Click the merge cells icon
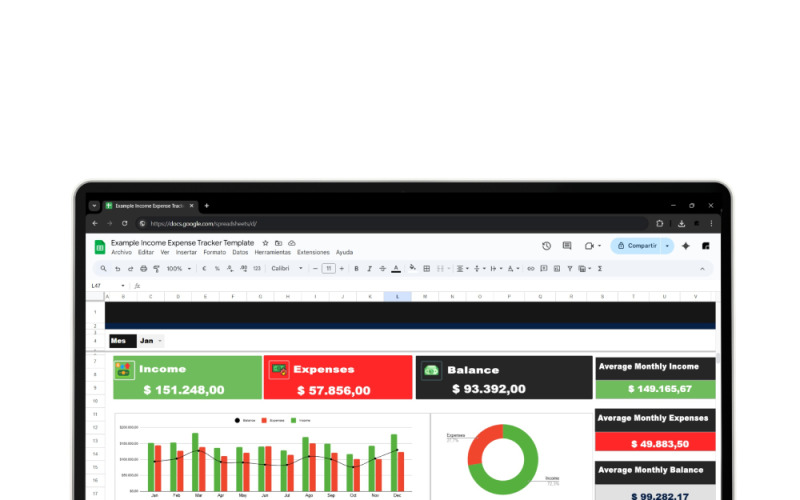This screenshot has width=800, height=500. (x=440, y=268)
